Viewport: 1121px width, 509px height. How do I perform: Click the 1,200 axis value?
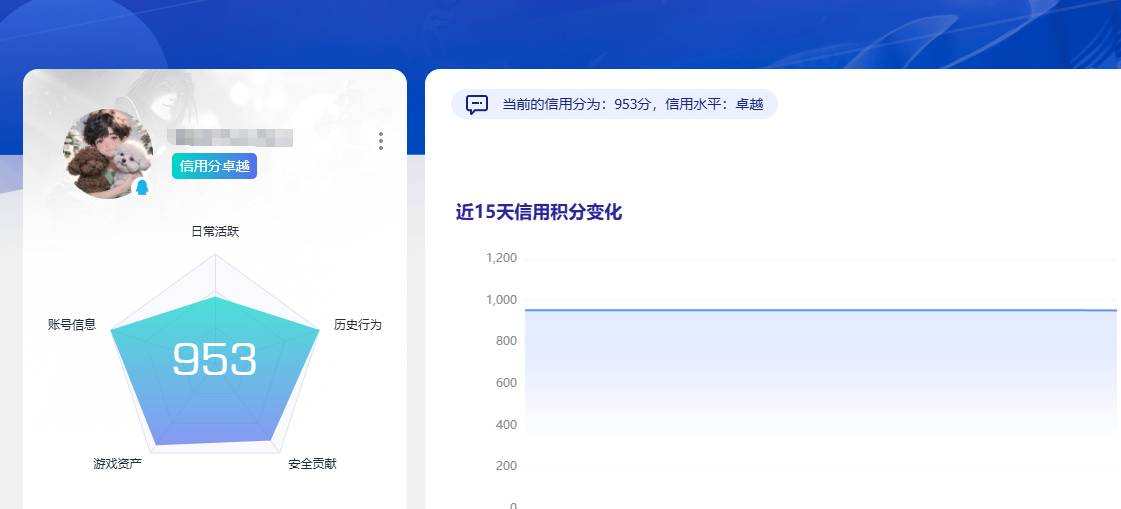coord(501,258)
